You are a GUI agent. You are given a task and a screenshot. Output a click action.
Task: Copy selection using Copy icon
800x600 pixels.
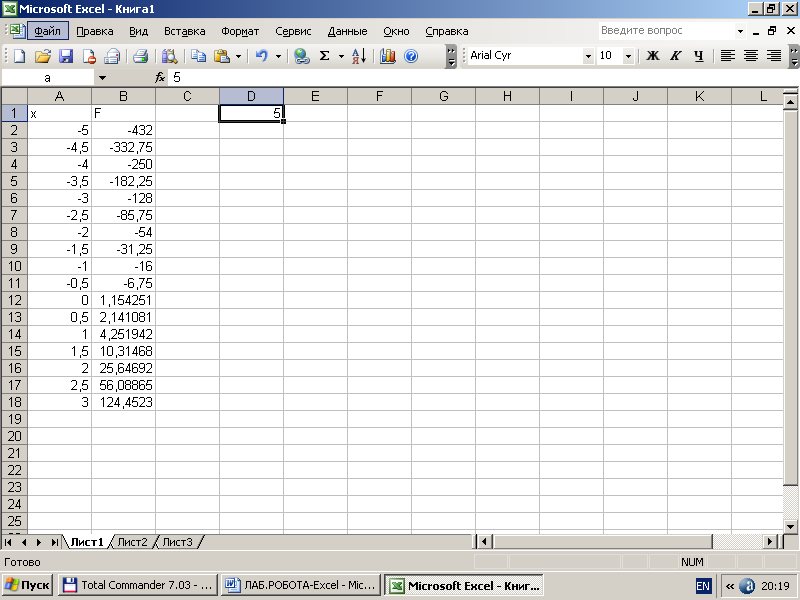(198, 56)
